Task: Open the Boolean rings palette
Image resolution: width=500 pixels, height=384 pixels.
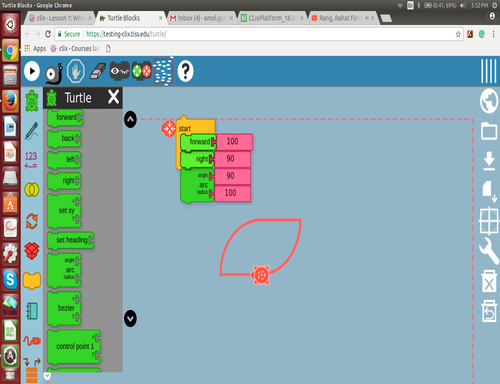Action: tap(32, 190)
